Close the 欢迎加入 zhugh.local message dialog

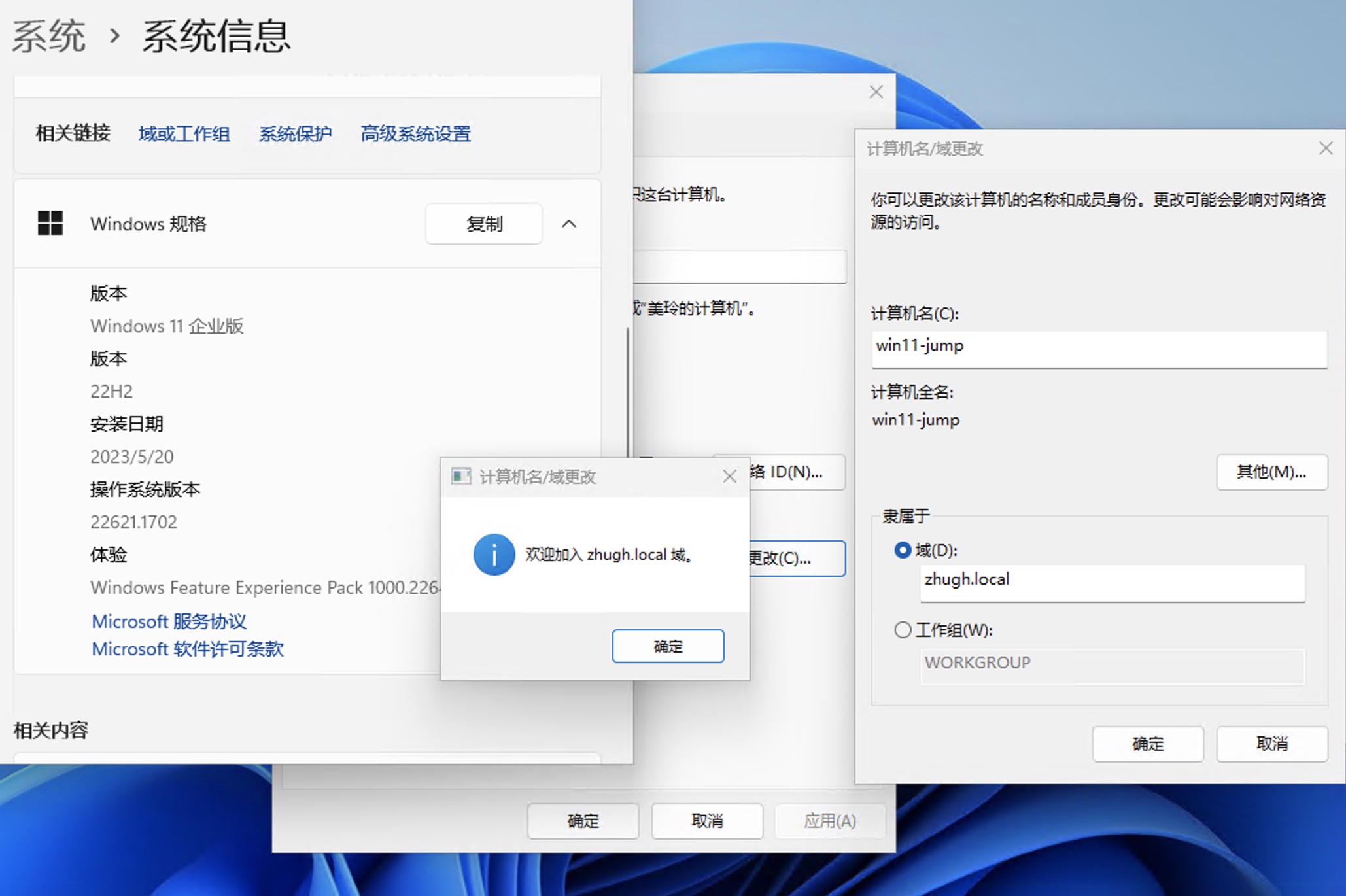(730, 476)
